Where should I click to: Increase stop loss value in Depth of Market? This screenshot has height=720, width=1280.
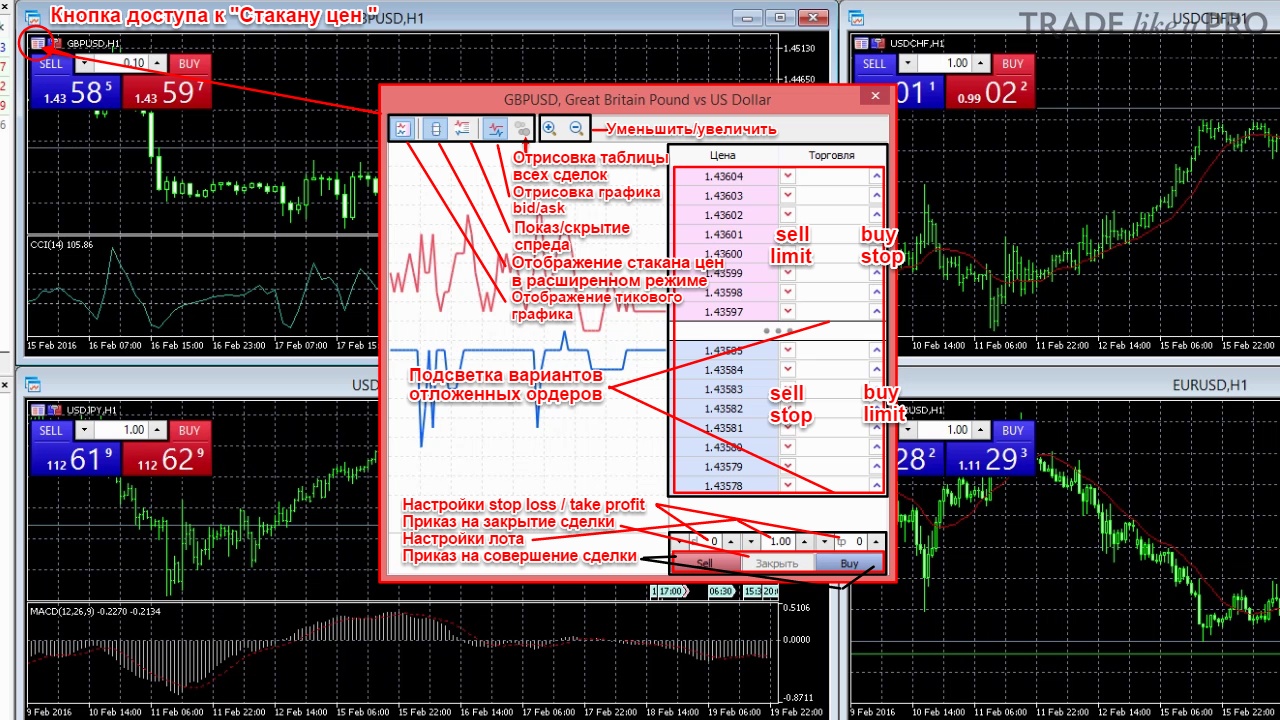tap(729, 541)
